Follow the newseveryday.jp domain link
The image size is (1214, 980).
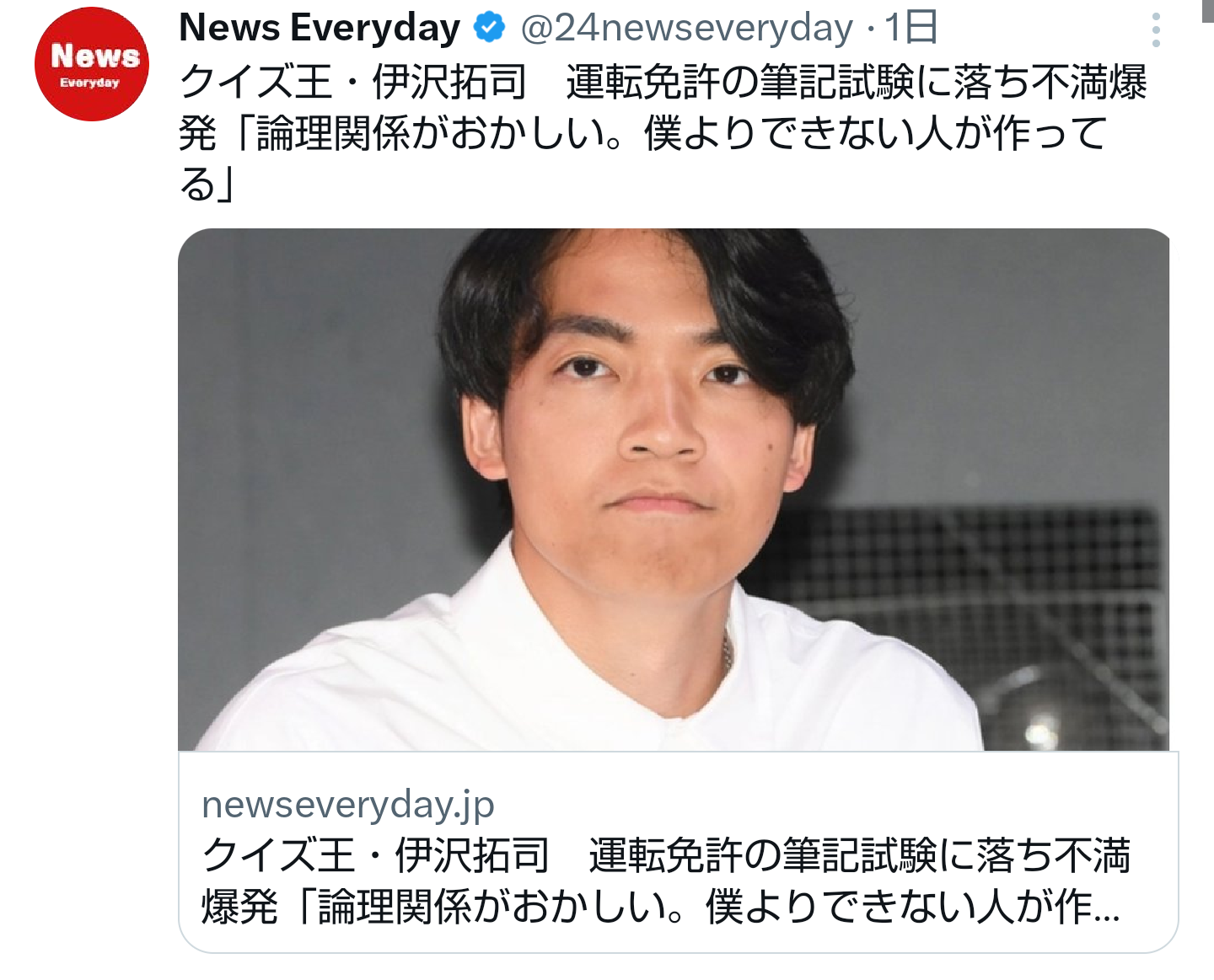348,805
